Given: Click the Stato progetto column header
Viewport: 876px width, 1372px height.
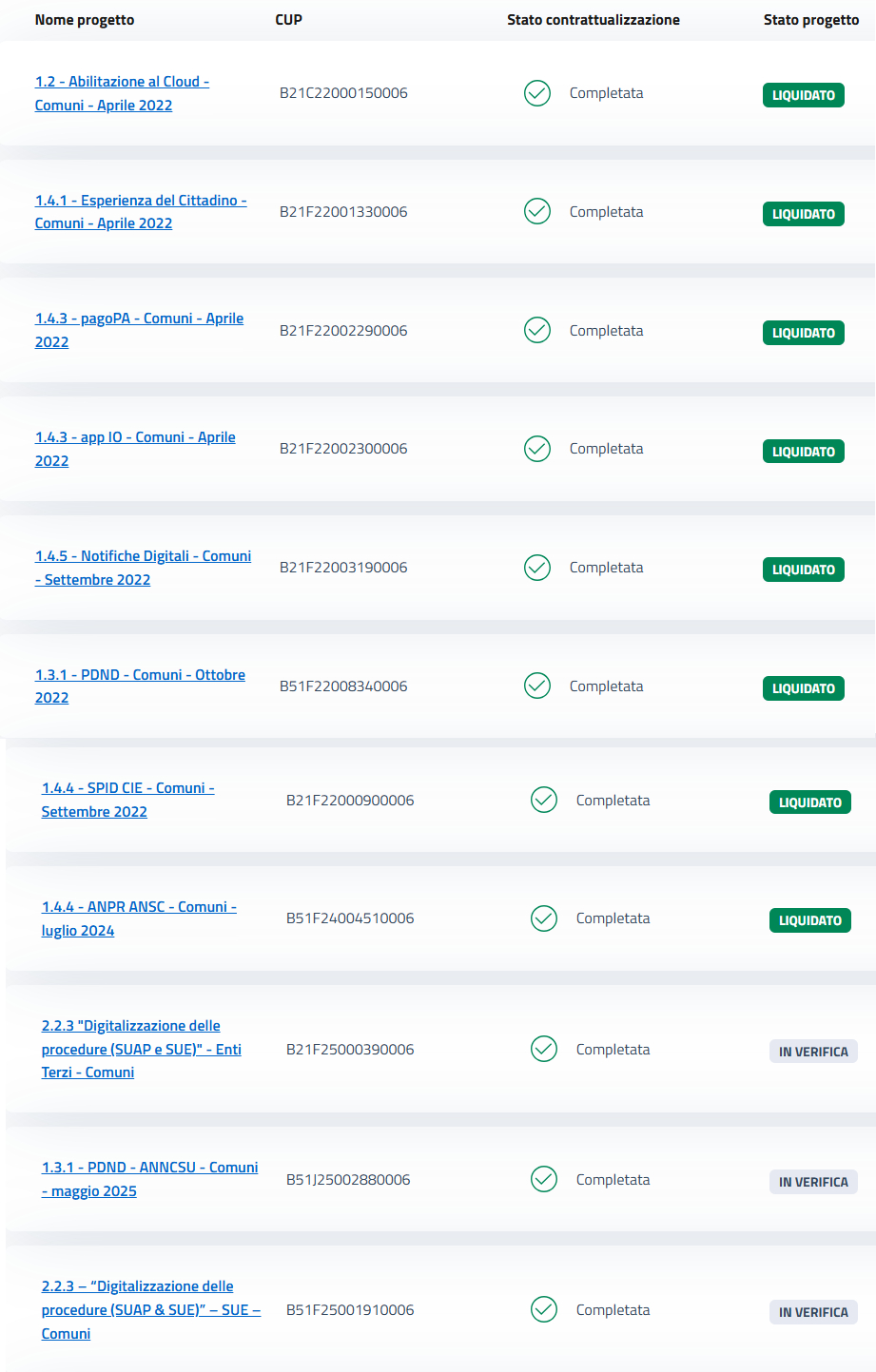Looking at the screenshot, I should (810, 20).
